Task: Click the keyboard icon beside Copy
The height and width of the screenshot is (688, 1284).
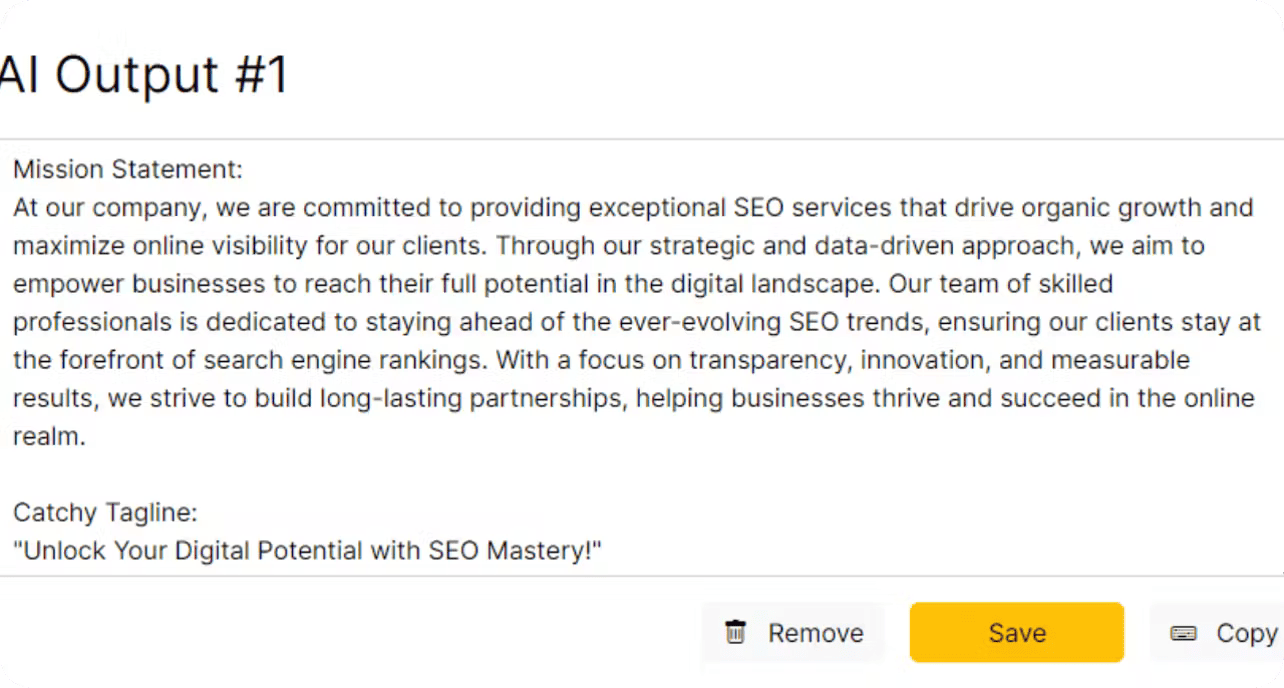Action: point(1183,633)
